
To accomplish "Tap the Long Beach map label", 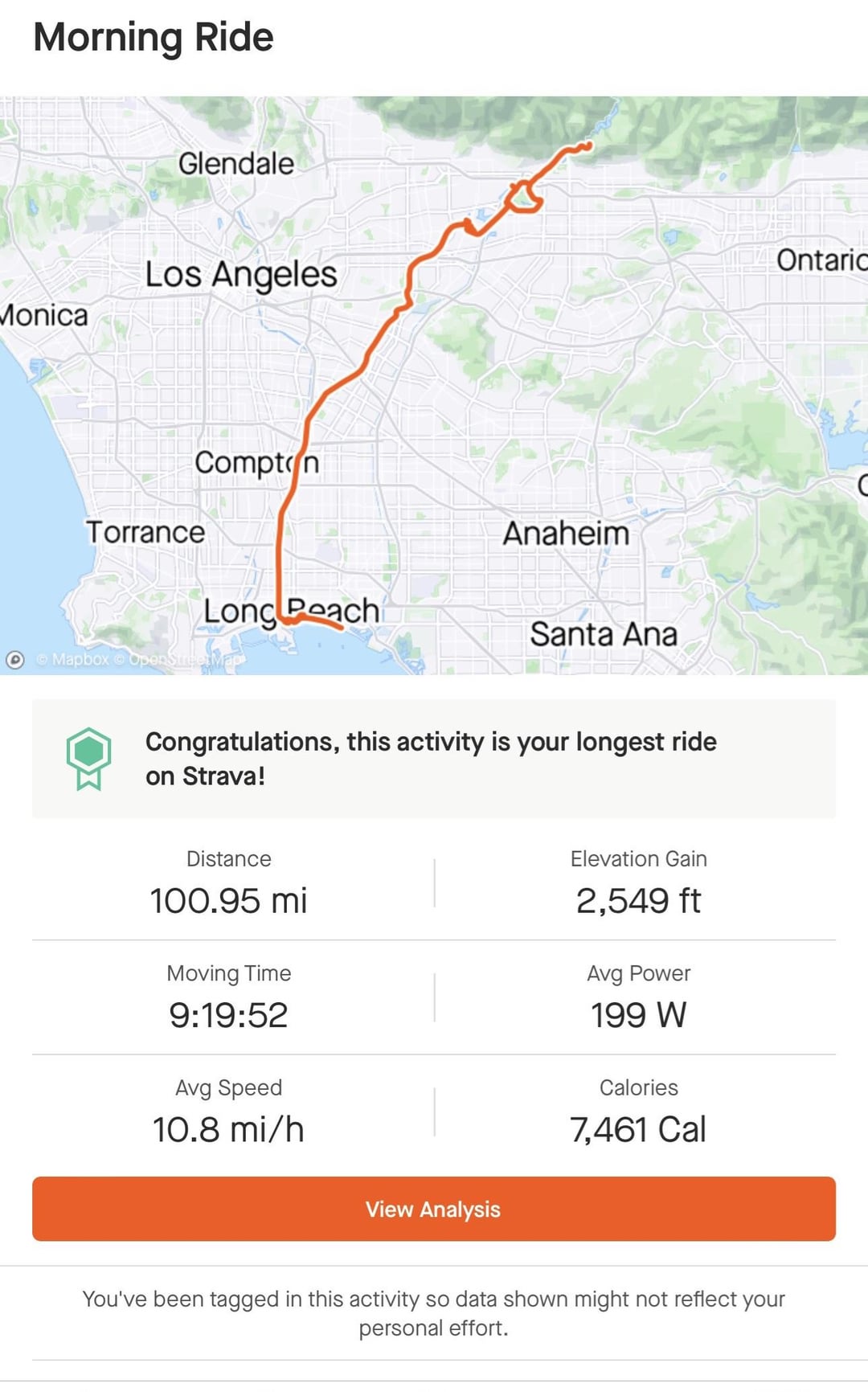I will 292,611.
